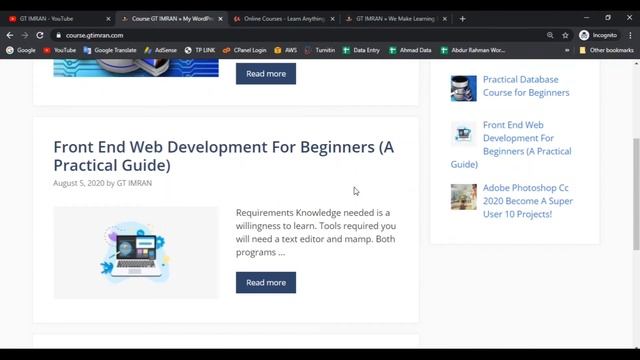Viewport: 640px width, 360px height.
Task: Open the CPanel Login bookmark
Action: pos(244,50)
